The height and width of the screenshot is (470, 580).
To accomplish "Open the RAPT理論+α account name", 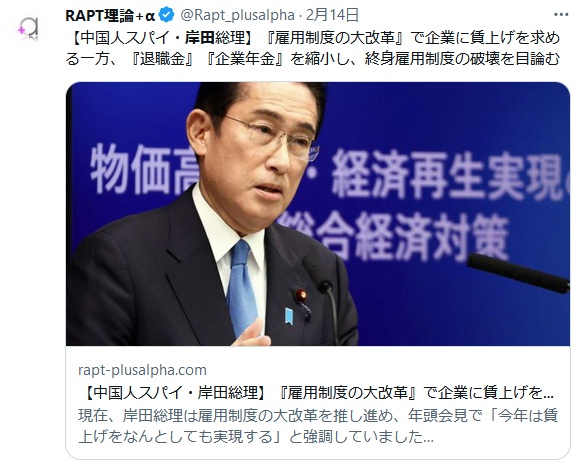I will (x=110, y=16).
